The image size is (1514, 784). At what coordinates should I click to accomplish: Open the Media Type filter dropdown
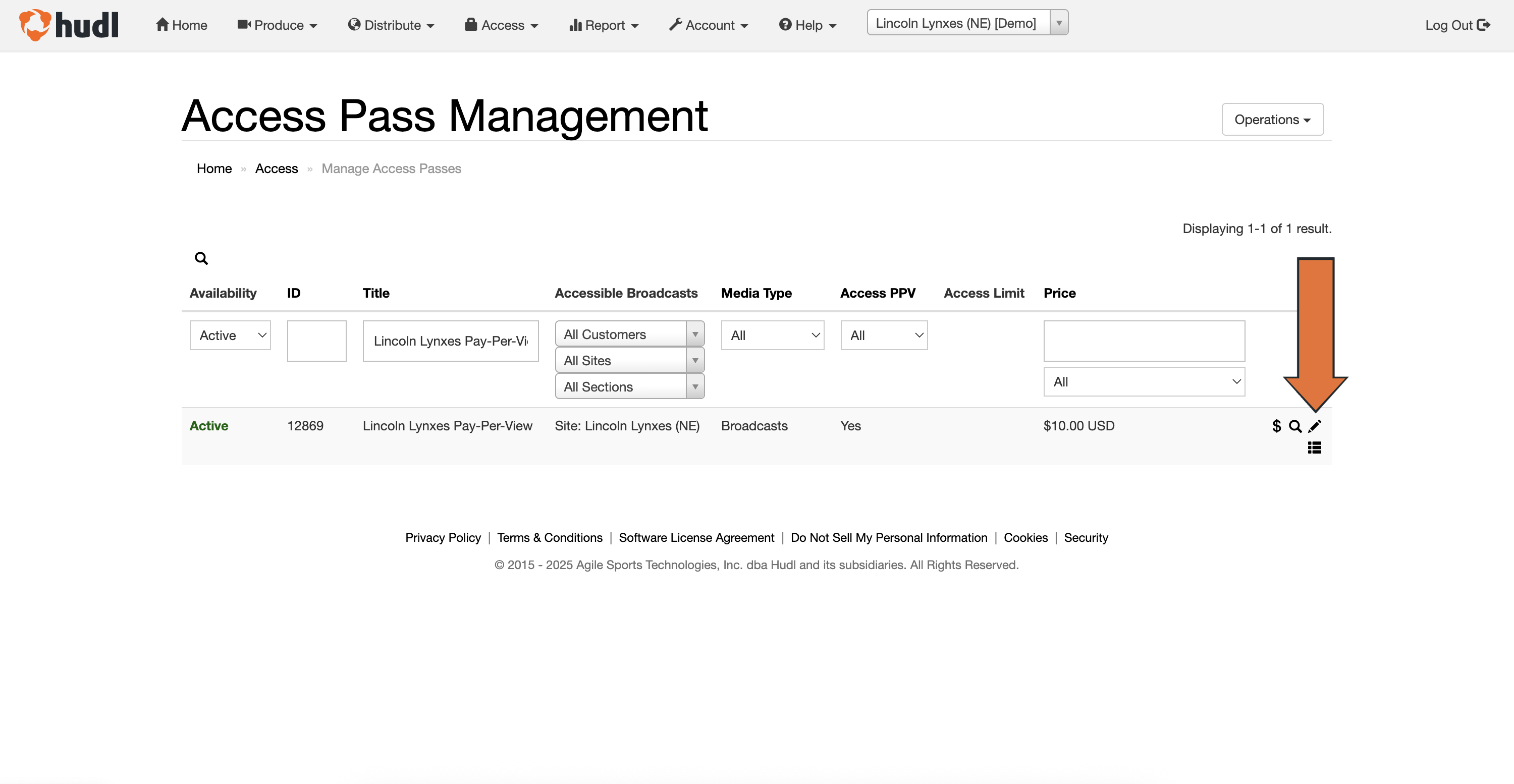coord(772,335)
